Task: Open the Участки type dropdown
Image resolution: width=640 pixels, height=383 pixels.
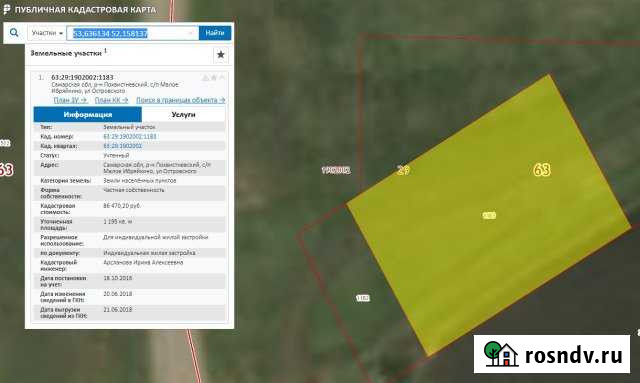Action: [x=47, y=33]
